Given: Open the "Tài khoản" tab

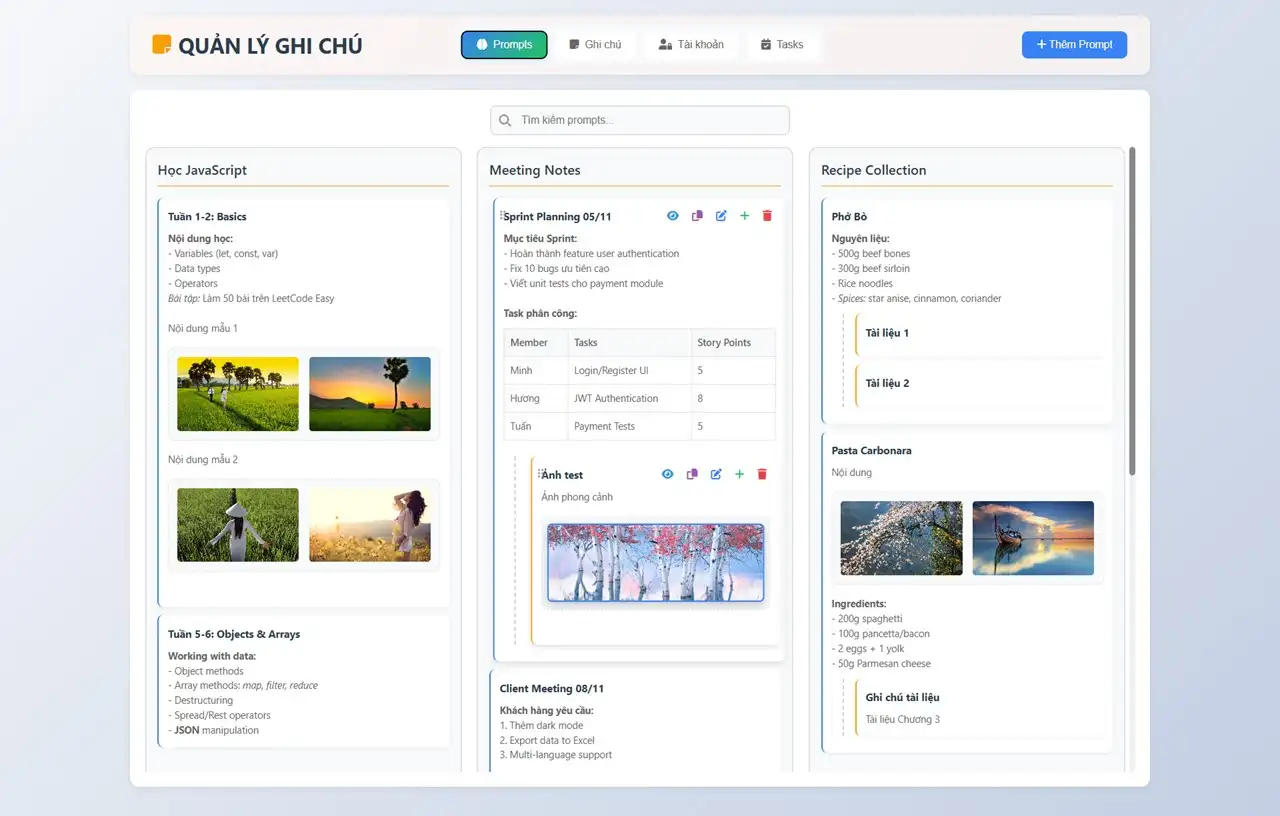Looking at the screenshot, I should click(690, 44).
